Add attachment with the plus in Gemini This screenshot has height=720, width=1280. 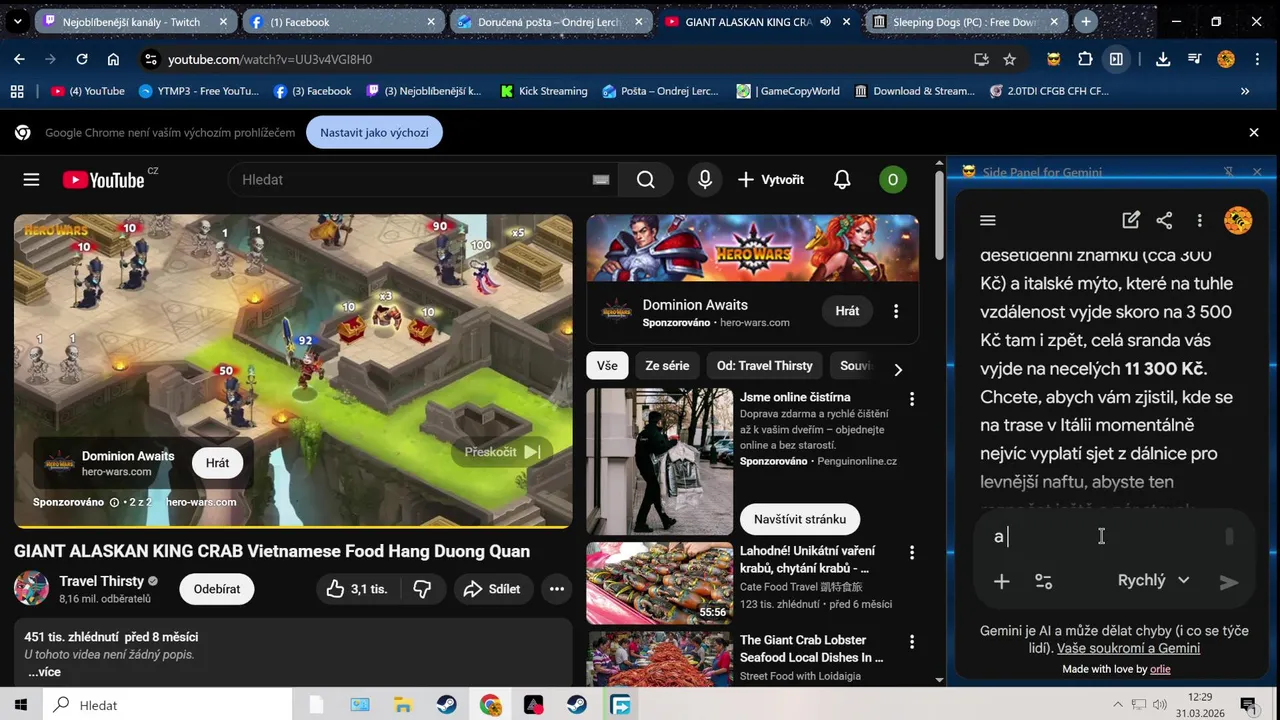coord(1001,581)
